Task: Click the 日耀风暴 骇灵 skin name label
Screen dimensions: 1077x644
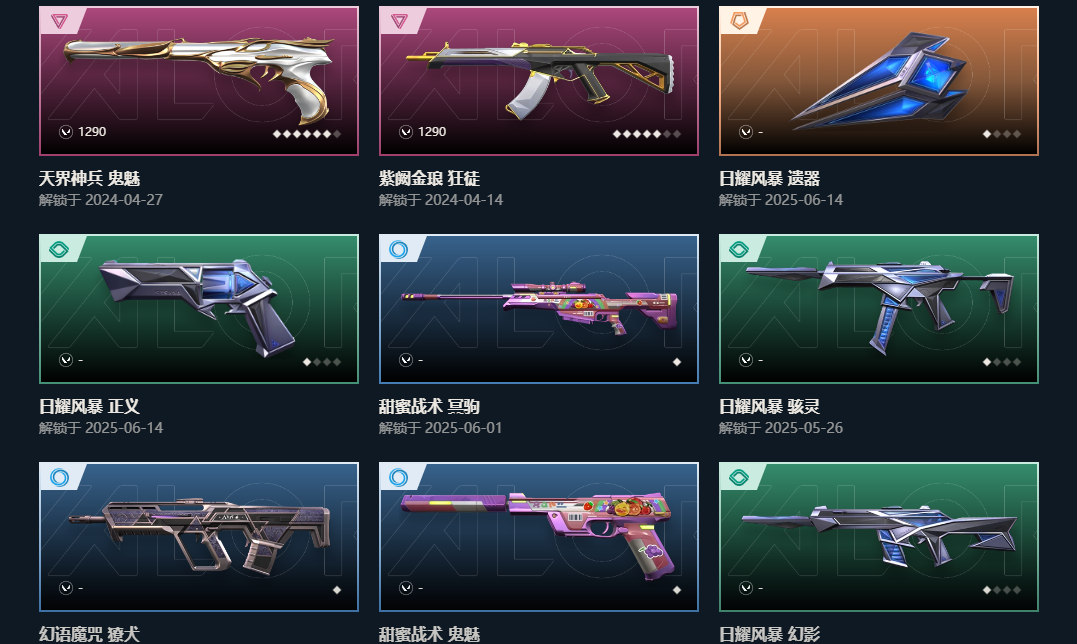Action: [x=769, y=406]
